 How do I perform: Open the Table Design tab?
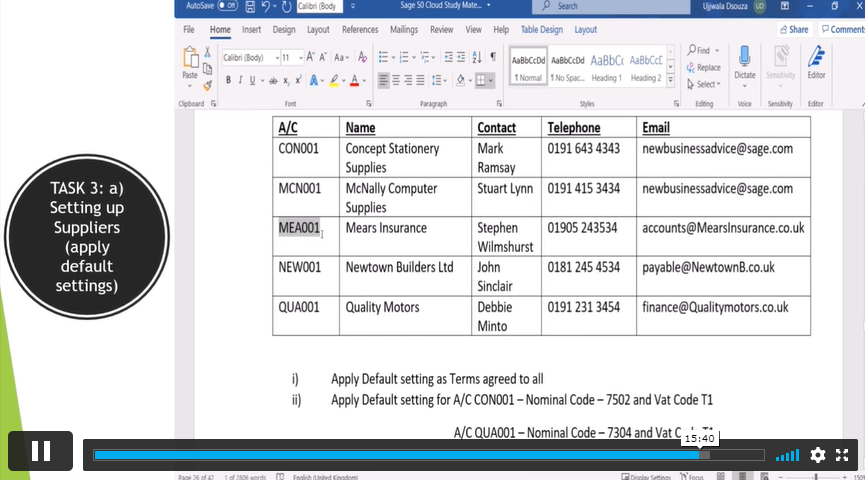[542, 30]
